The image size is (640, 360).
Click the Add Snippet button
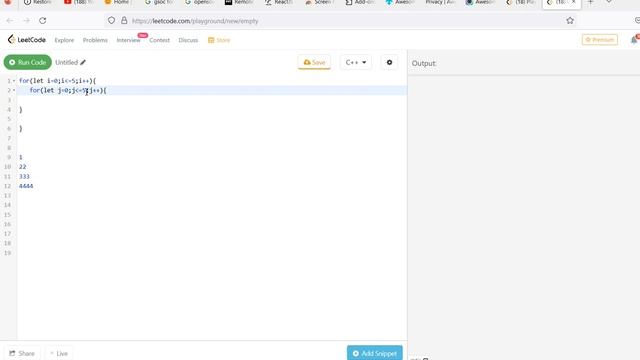[x=375, y=353]
